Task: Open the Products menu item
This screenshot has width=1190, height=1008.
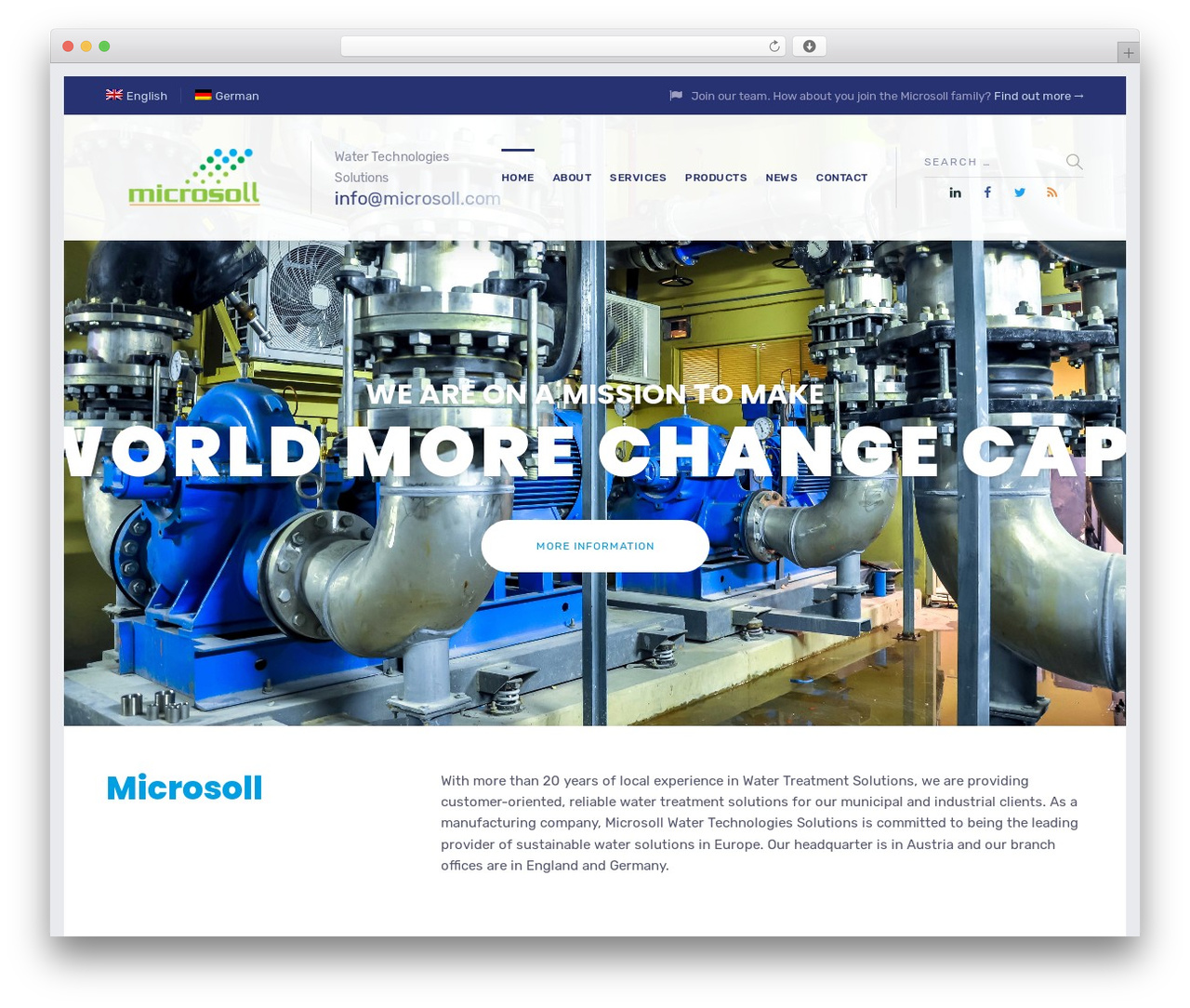Action: [716, 178]
